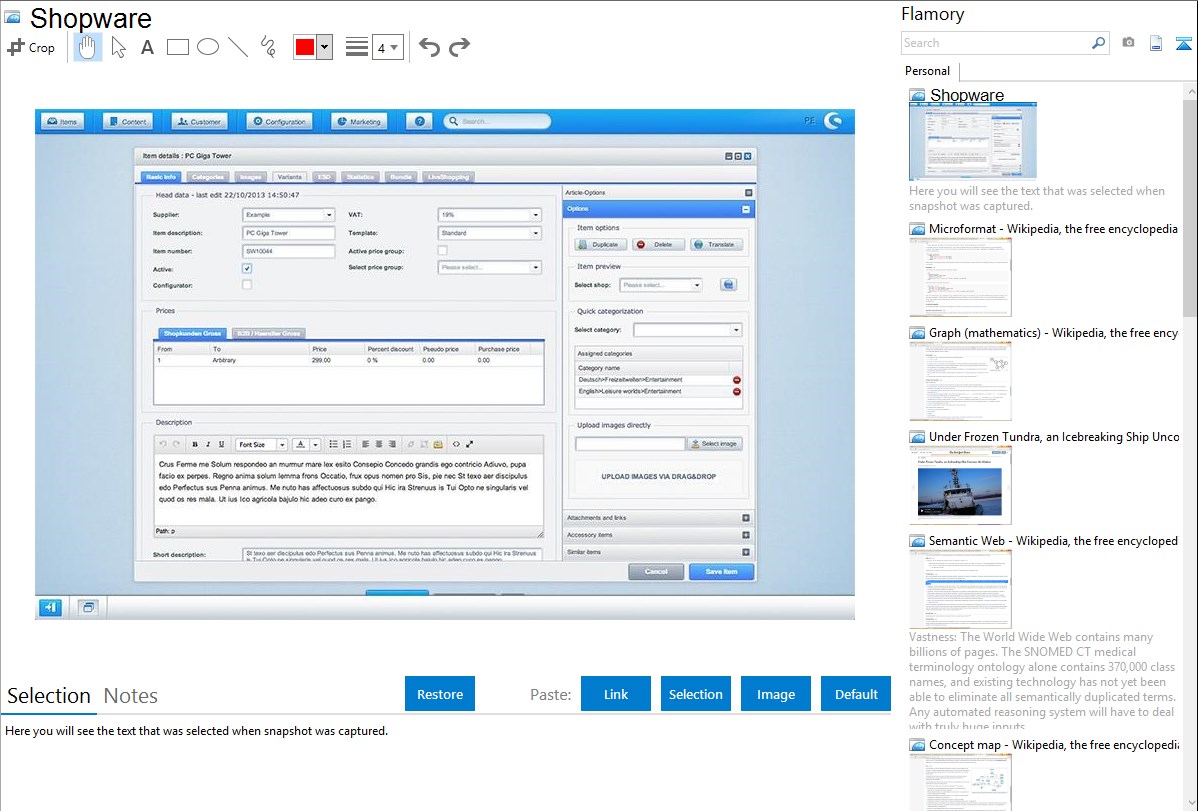Select the hand pan tool
The width and height of the screenshot is (1198, 811).
(x=87, y=47)
